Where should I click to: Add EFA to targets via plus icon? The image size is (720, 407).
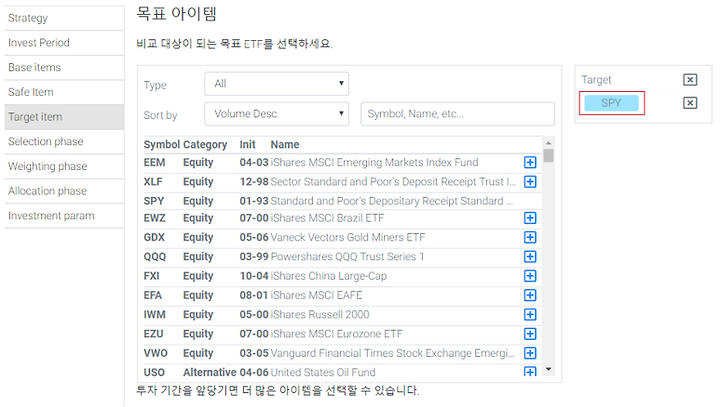[x=530, y=295]
